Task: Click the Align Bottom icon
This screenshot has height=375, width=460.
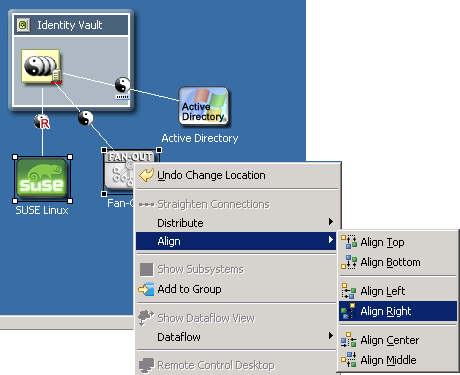Action: (349, 262)
